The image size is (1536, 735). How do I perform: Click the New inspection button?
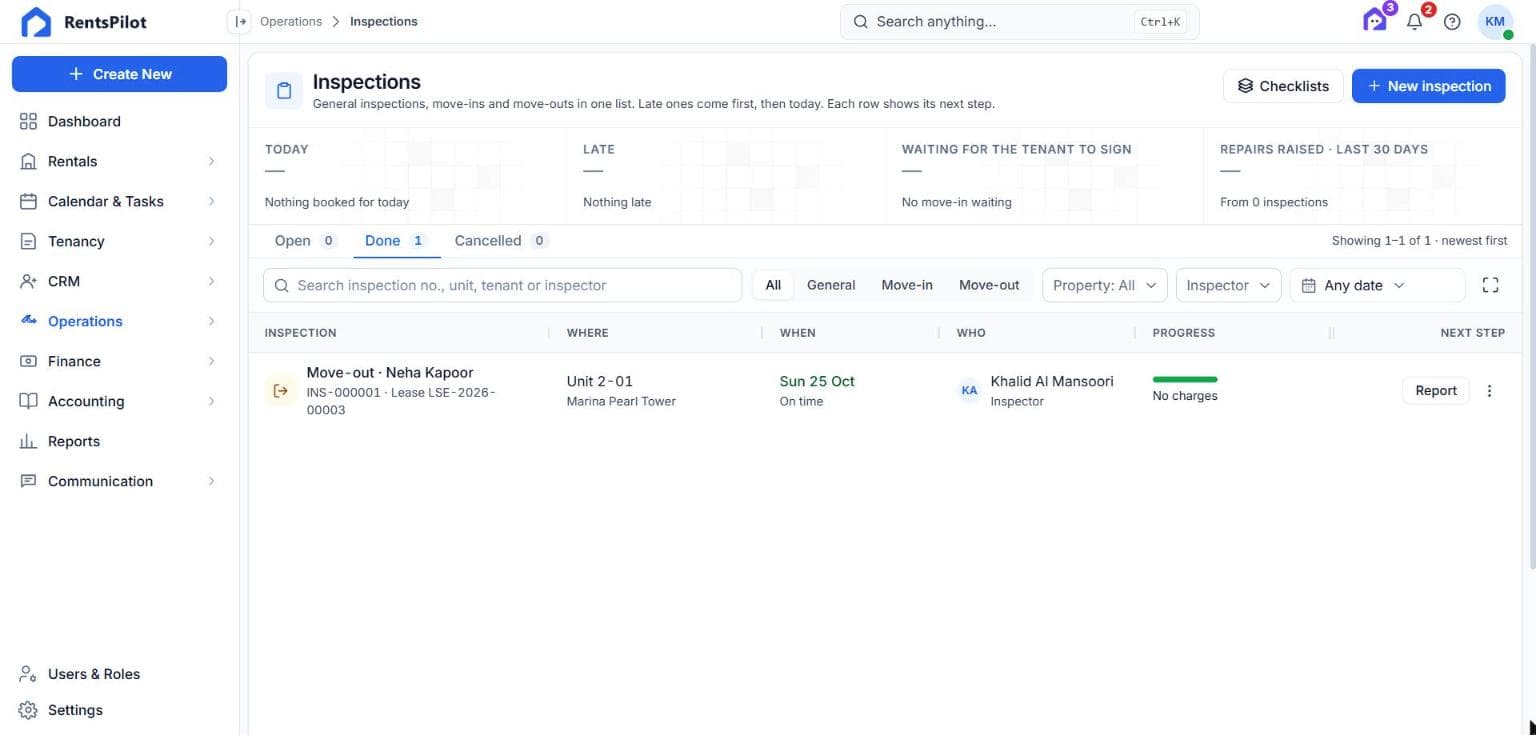pyautogui.click(x=1428, y=86)
